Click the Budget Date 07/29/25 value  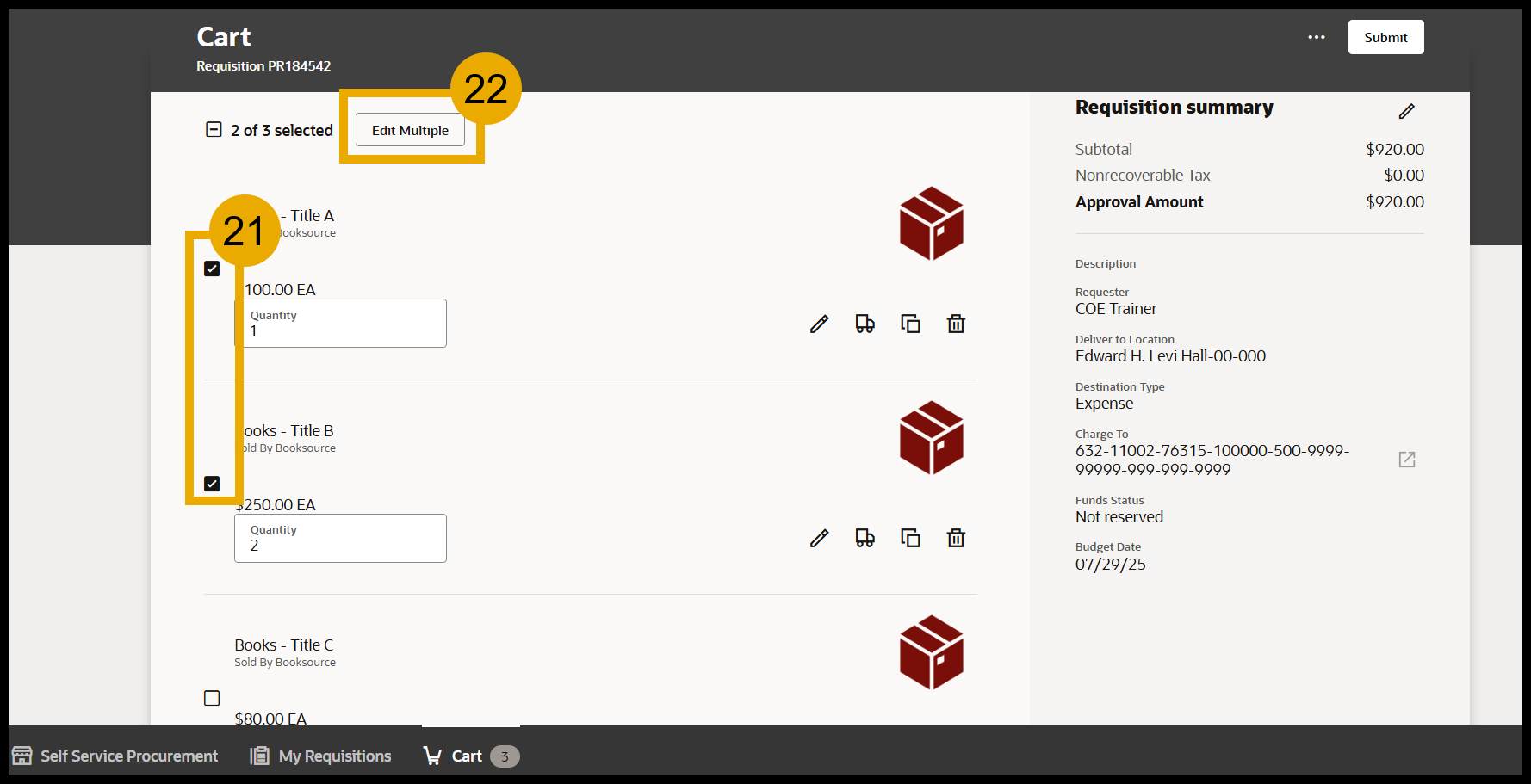1111,564
